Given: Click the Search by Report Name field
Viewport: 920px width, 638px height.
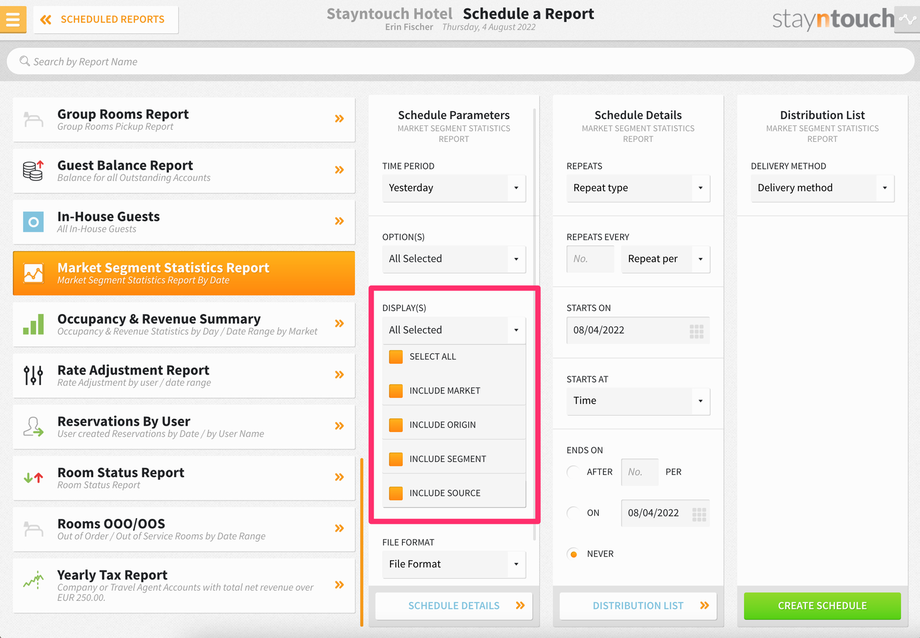Looking at the screenshot, I should pos(460,62).
